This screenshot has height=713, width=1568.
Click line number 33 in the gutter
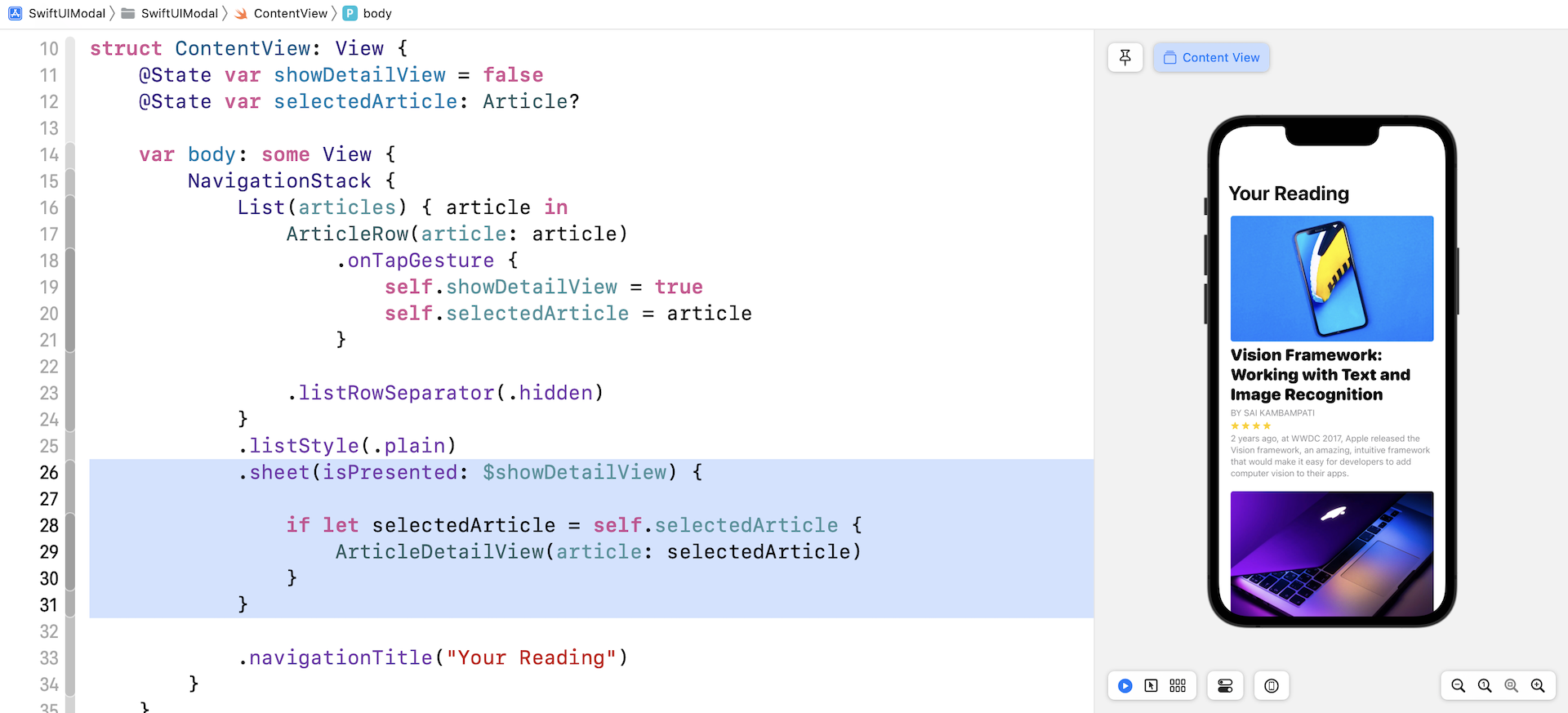coord(49,658)
